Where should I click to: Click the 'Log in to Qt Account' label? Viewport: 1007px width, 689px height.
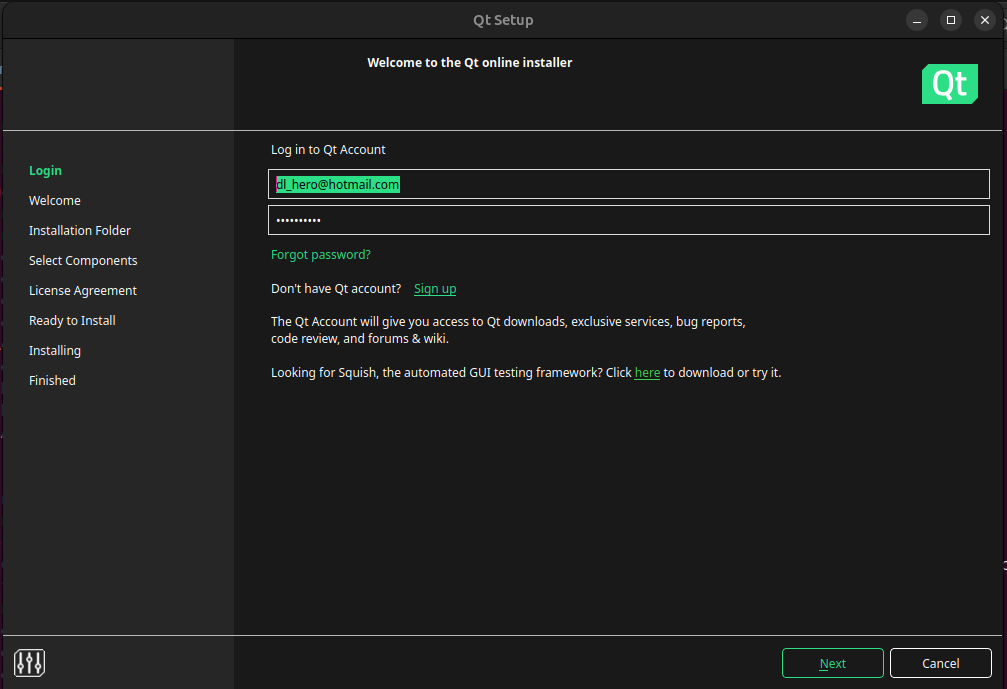[328, 150]
